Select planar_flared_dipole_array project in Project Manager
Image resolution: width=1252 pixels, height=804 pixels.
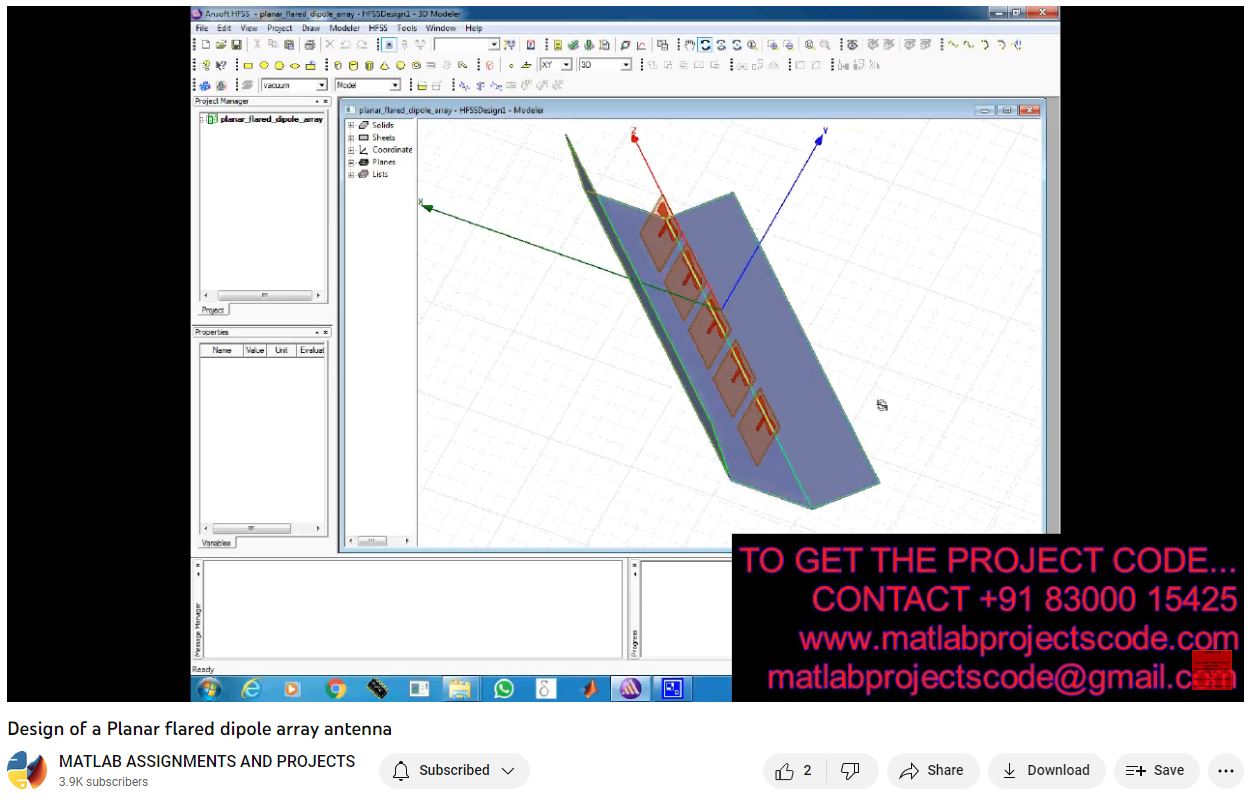271,119
